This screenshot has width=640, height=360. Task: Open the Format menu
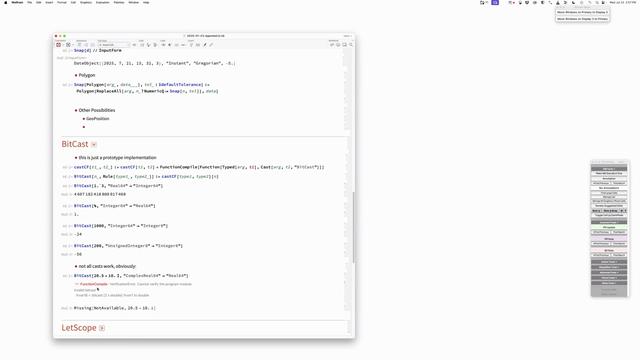[x=62, y=2]
